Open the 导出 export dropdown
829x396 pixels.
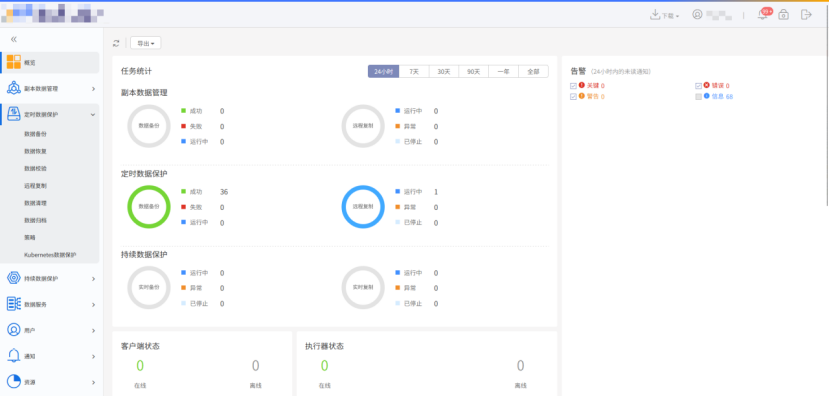click(x=145, y=43)
